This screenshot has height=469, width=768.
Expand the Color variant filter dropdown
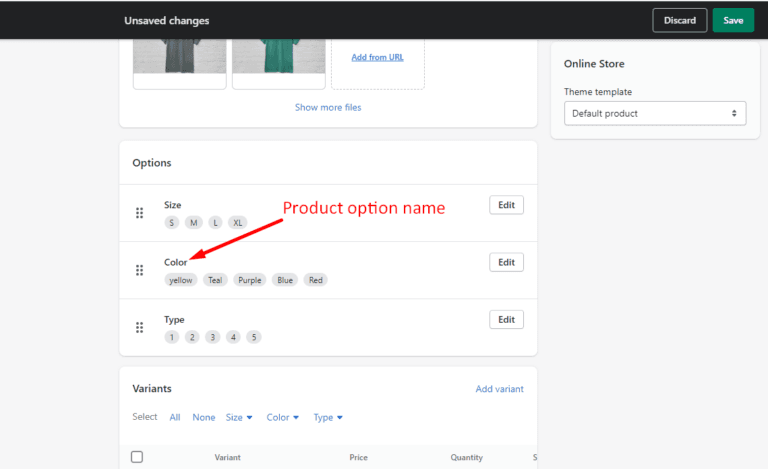point(283,417)
